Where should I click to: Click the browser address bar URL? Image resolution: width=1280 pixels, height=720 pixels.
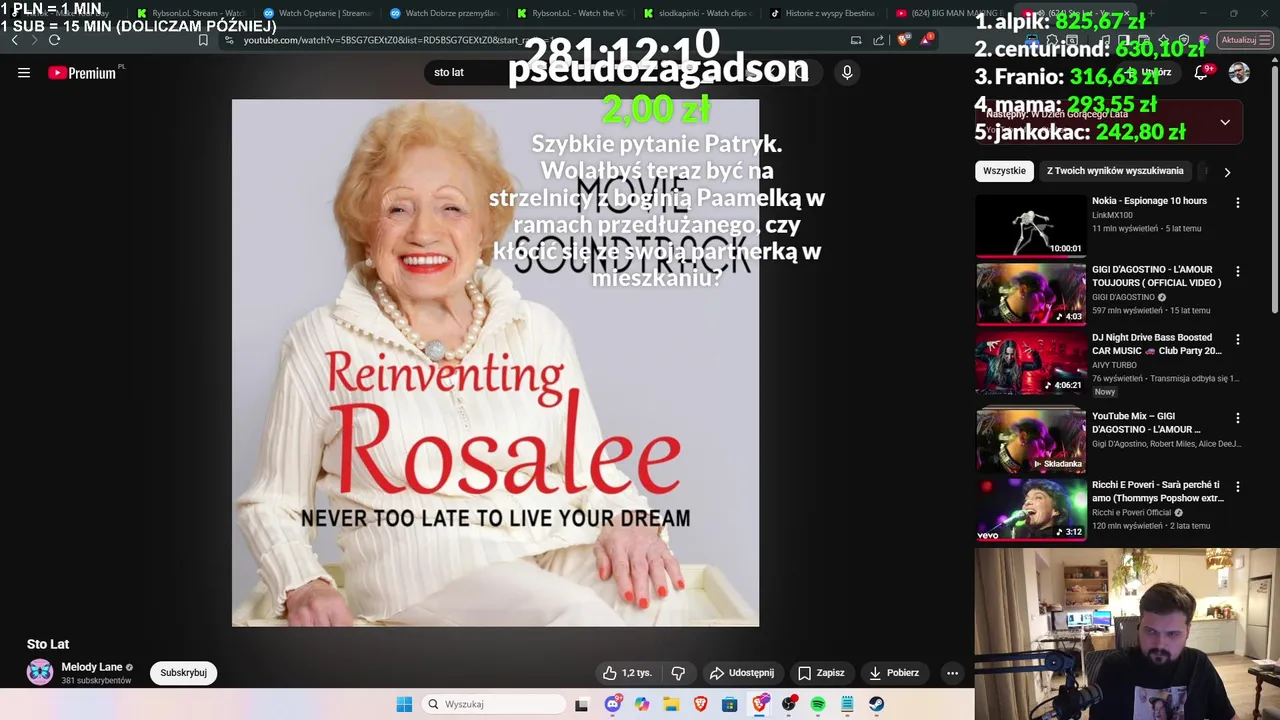pyautogui.click(x=400, y=40)
